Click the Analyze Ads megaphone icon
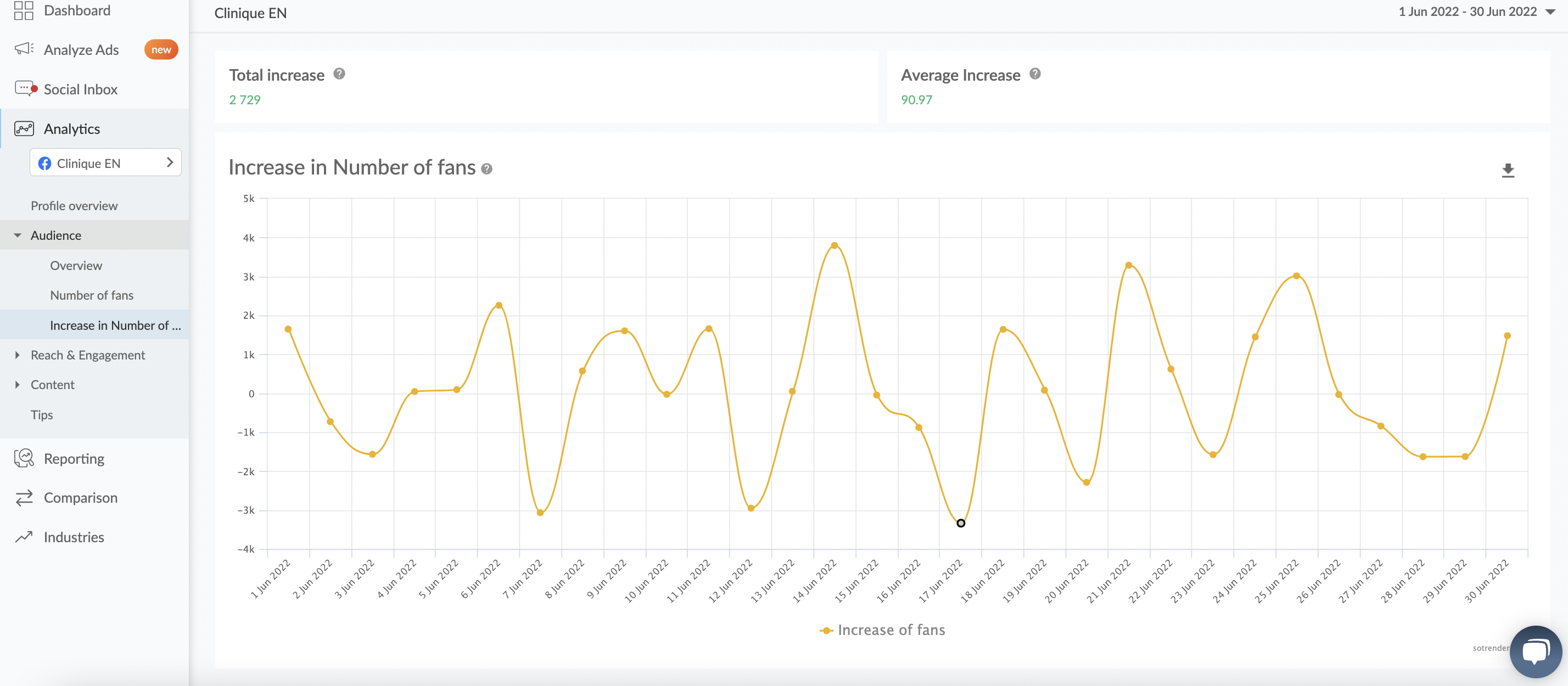The width and height of the screenshot is (1568, 686). pyautogui.click(x=24, y=49)
